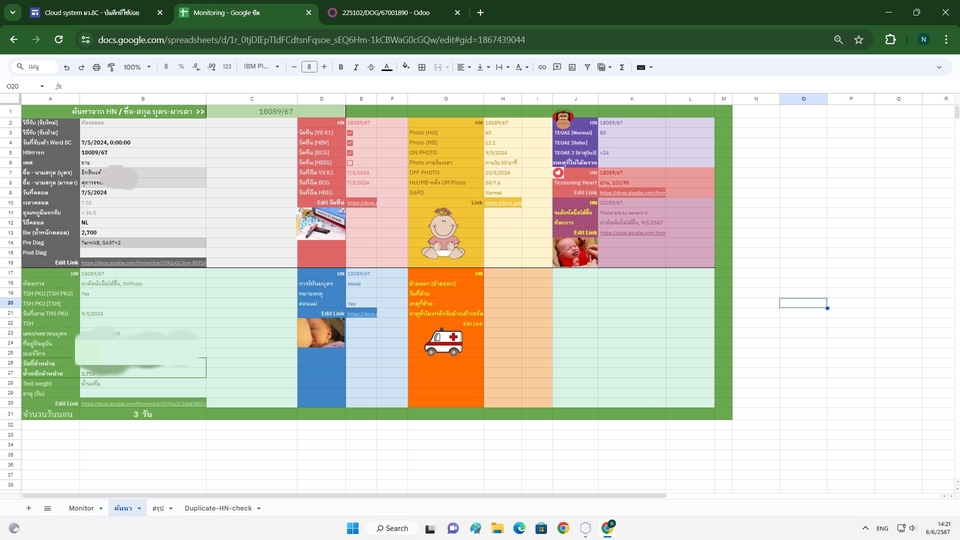Click the taskbar Search box

(392, 528)
